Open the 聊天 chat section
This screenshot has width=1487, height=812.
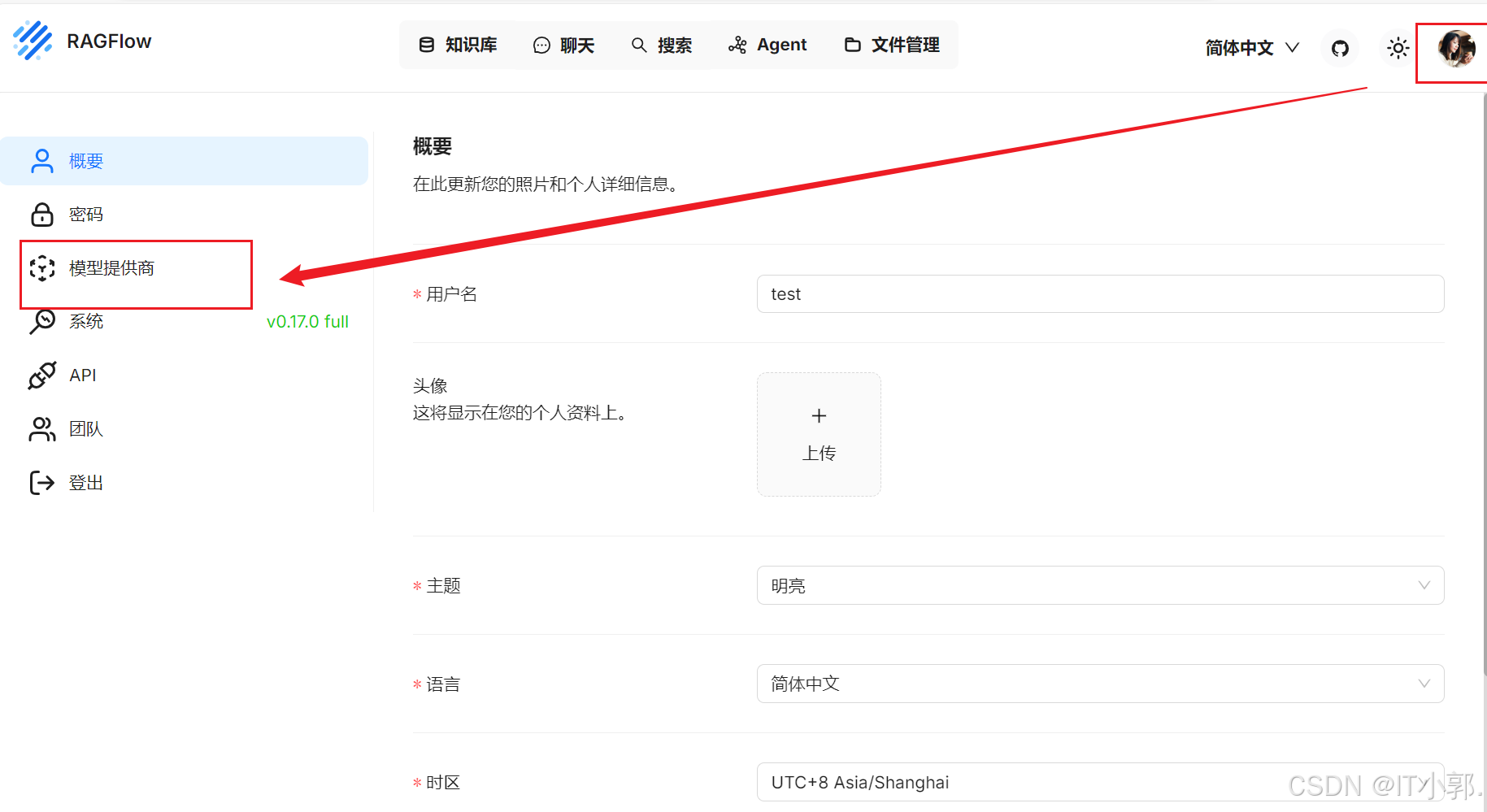click(564, 45)
